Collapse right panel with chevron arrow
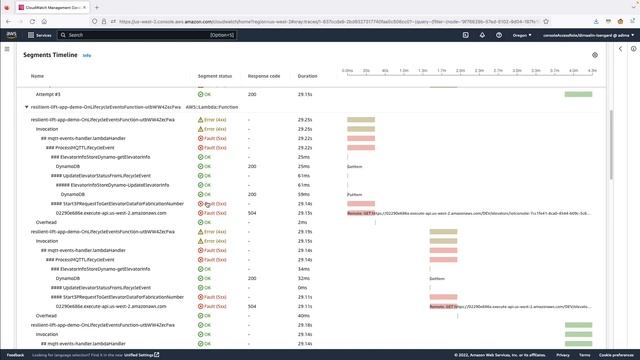The width and height of the screenshot is (640, 360). [620, 49]
